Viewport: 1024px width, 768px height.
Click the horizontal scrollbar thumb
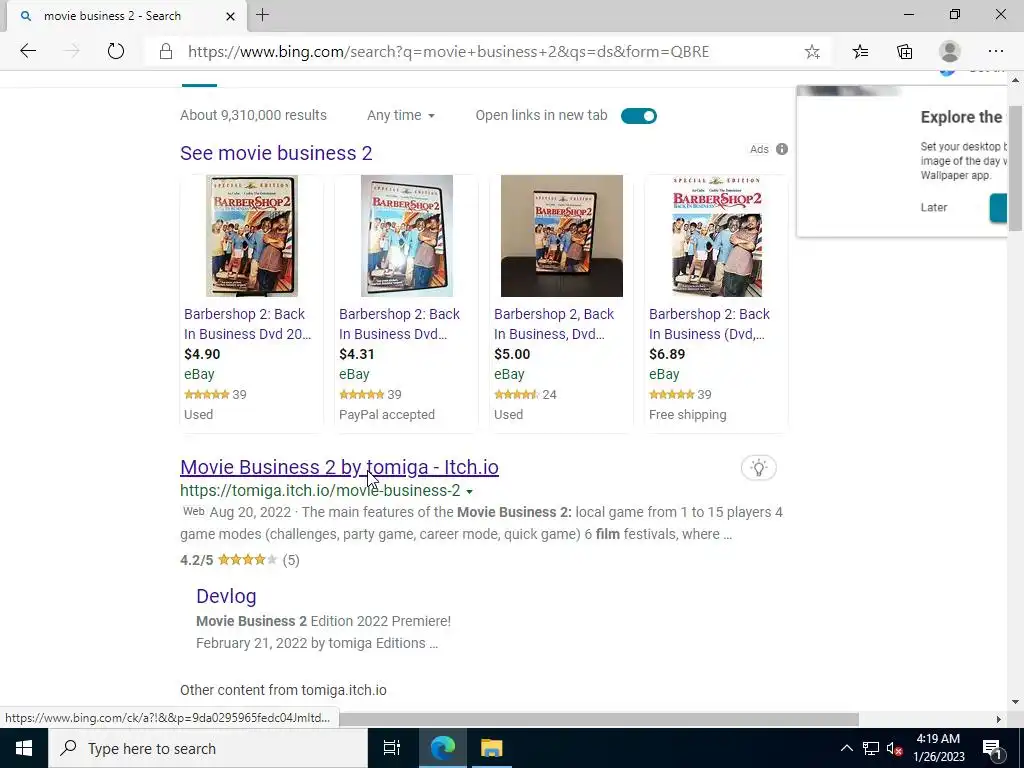point(598,719)
